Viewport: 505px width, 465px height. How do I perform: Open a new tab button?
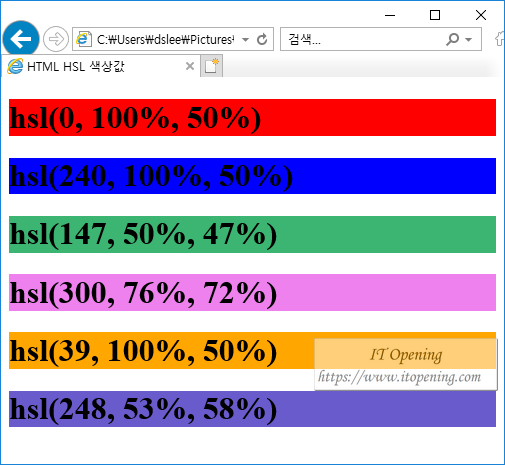(x=211, y=66)
